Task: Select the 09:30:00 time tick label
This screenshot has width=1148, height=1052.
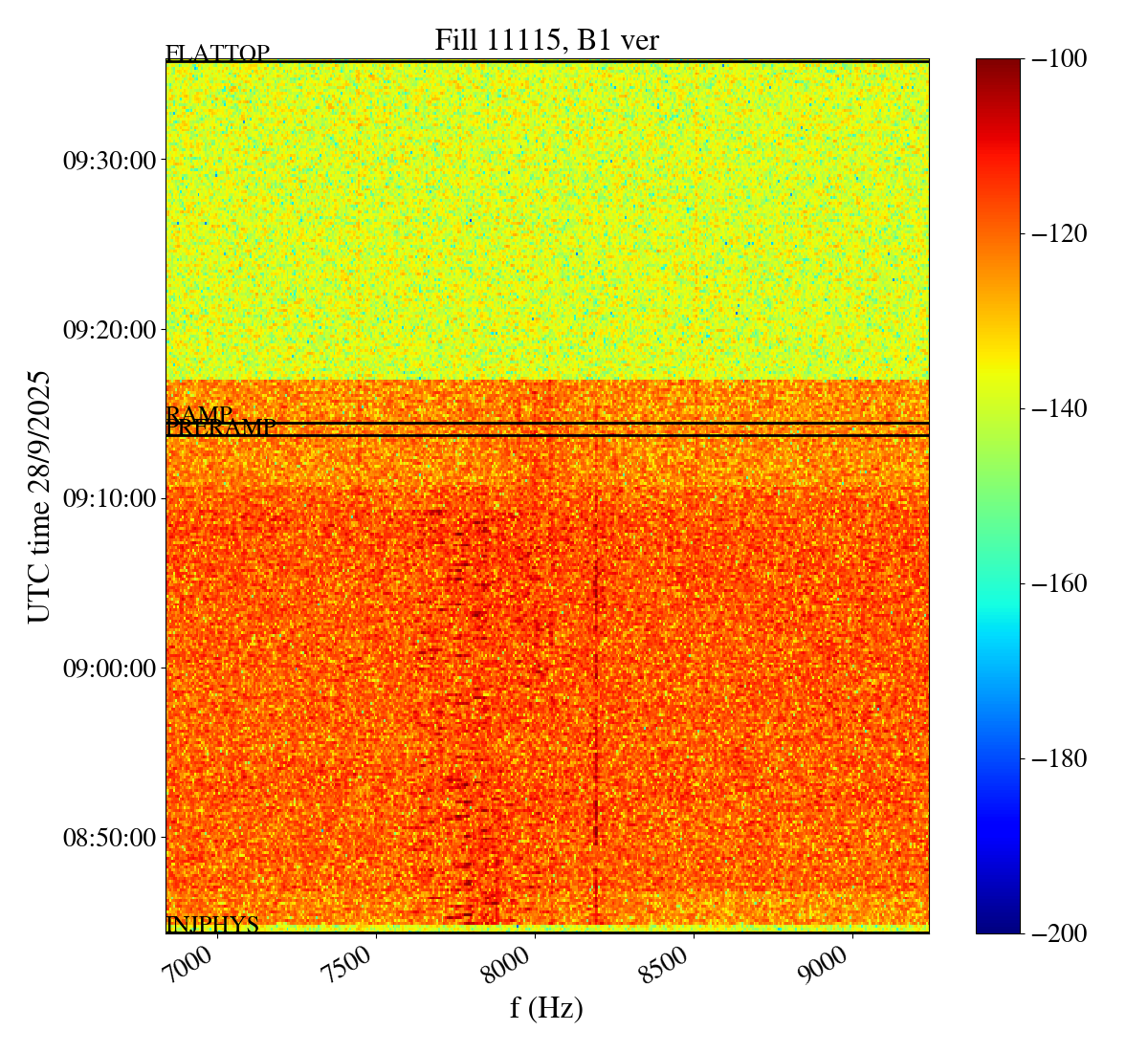Action: (x=109, y=160)
